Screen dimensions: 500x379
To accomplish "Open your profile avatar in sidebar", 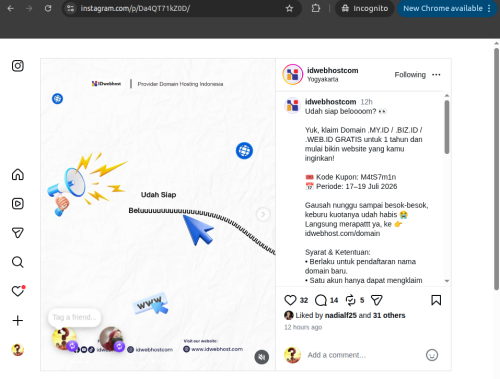I will 18,350.
